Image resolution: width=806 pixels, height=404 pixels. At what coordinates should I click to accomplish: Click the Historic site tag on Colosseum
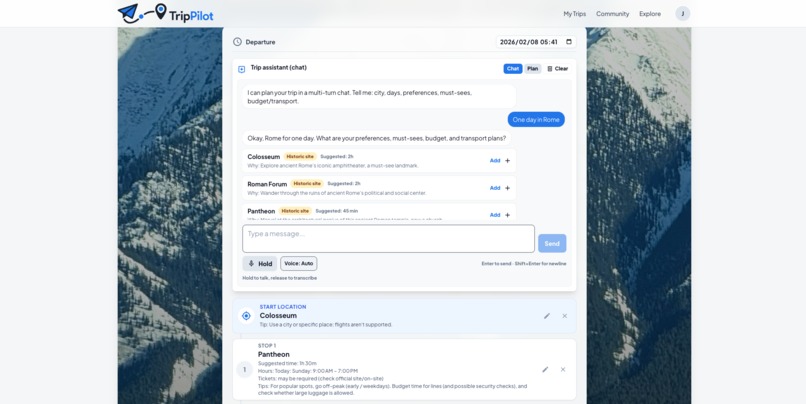300,157
